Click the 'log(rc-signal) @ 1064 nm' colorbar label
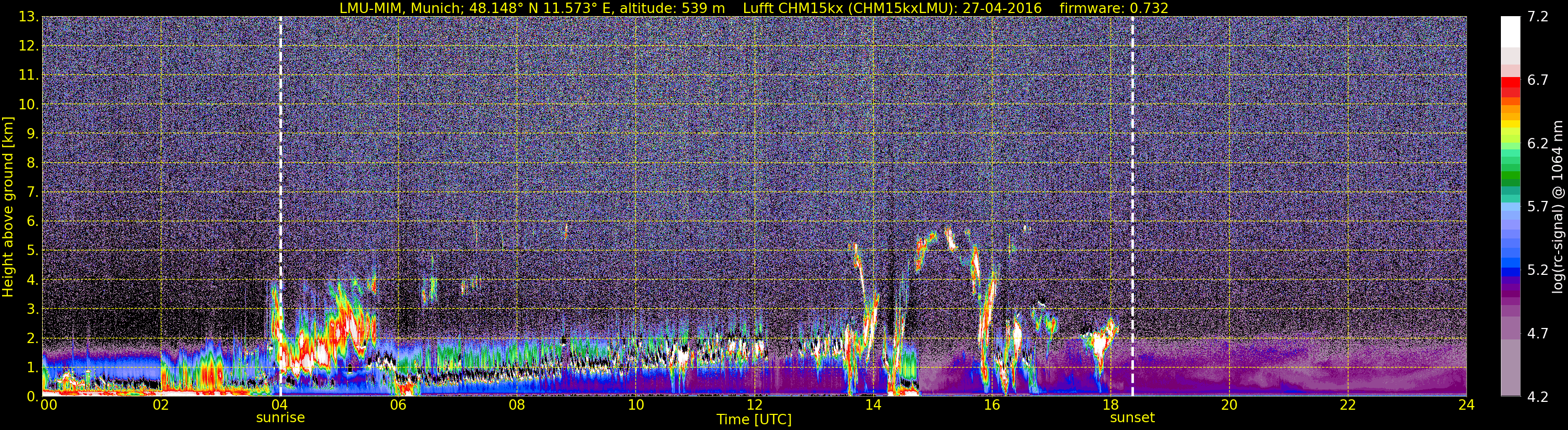The image size is (1568, 430). coord(1559,207)
